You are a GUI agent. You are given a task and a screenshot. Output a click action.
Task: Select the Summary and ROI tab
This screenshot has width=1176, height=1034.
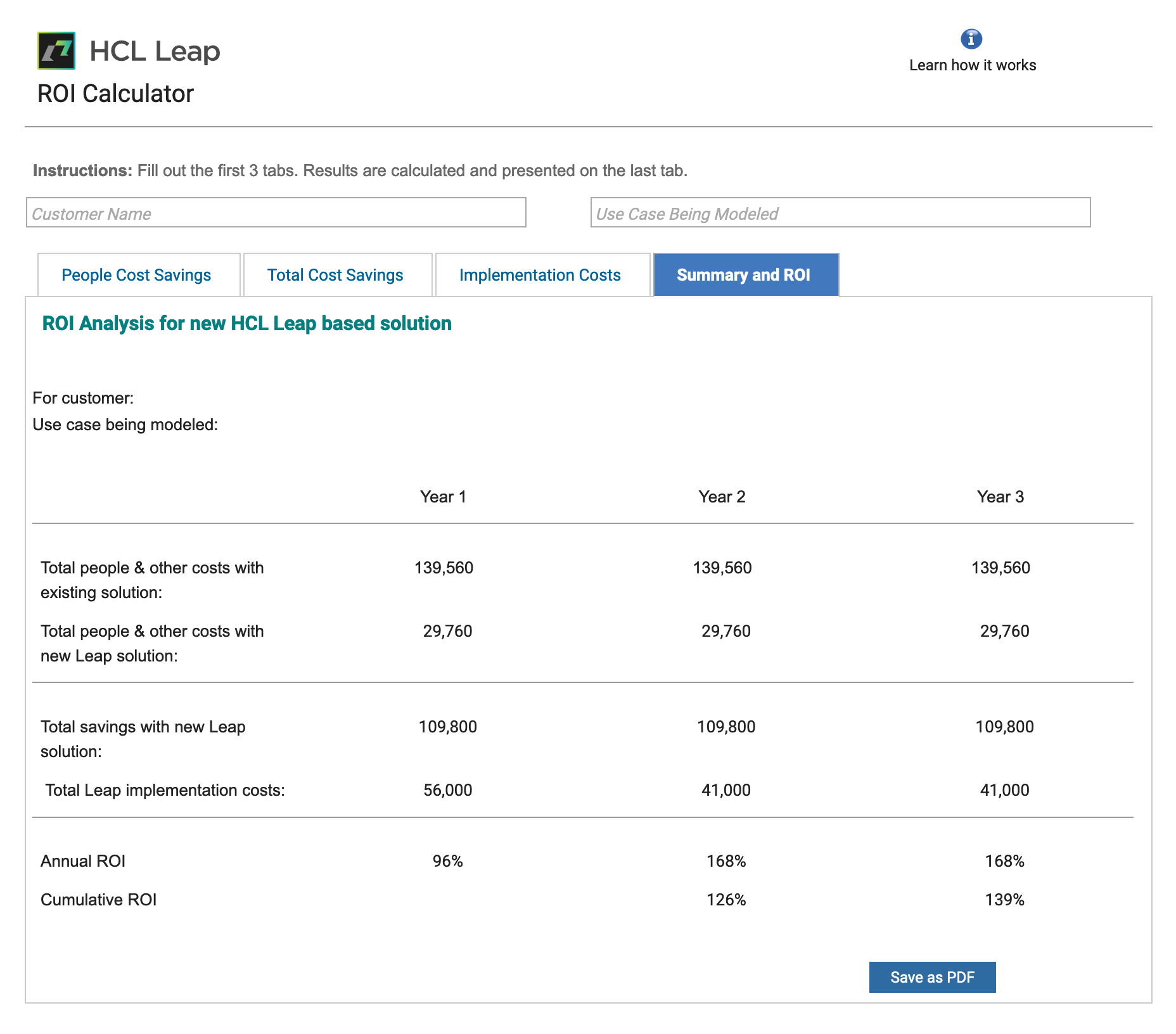(746, 275)
